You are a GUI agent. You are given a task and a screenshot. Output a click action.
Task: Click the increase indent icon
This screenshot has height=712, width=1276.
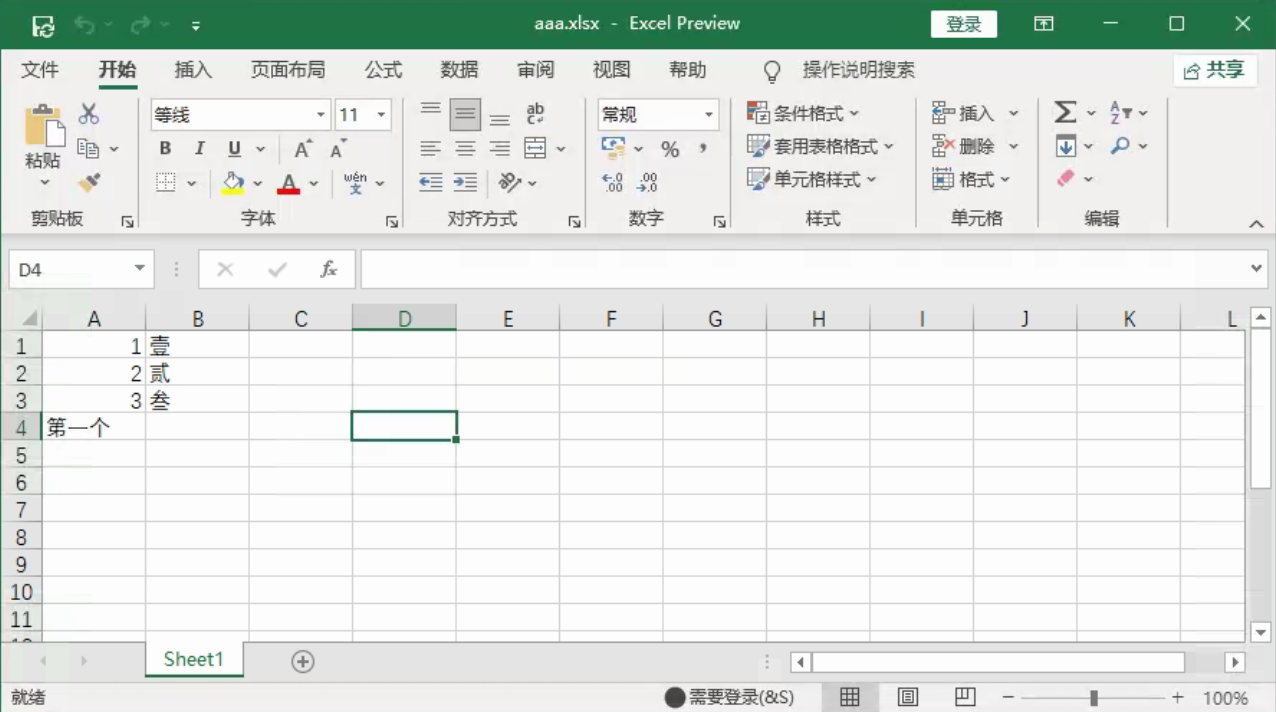click(465, 182)
